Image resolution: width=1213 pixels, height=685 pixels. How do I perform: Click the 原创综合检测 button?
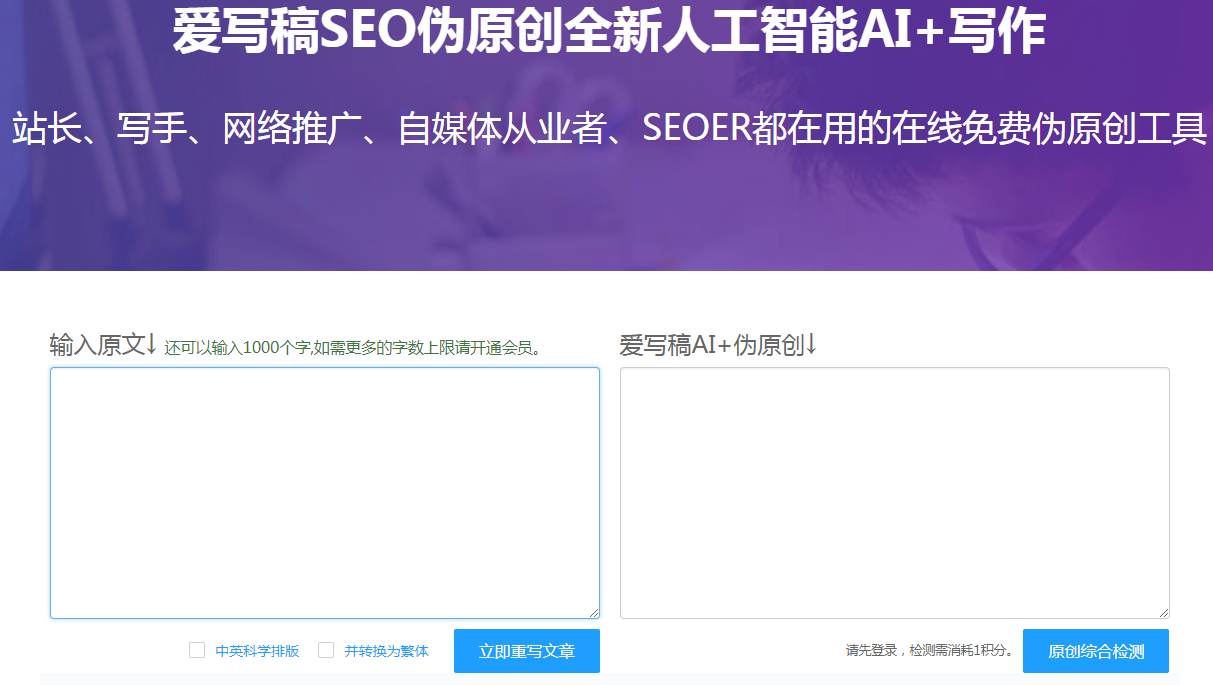point(1095,650)
